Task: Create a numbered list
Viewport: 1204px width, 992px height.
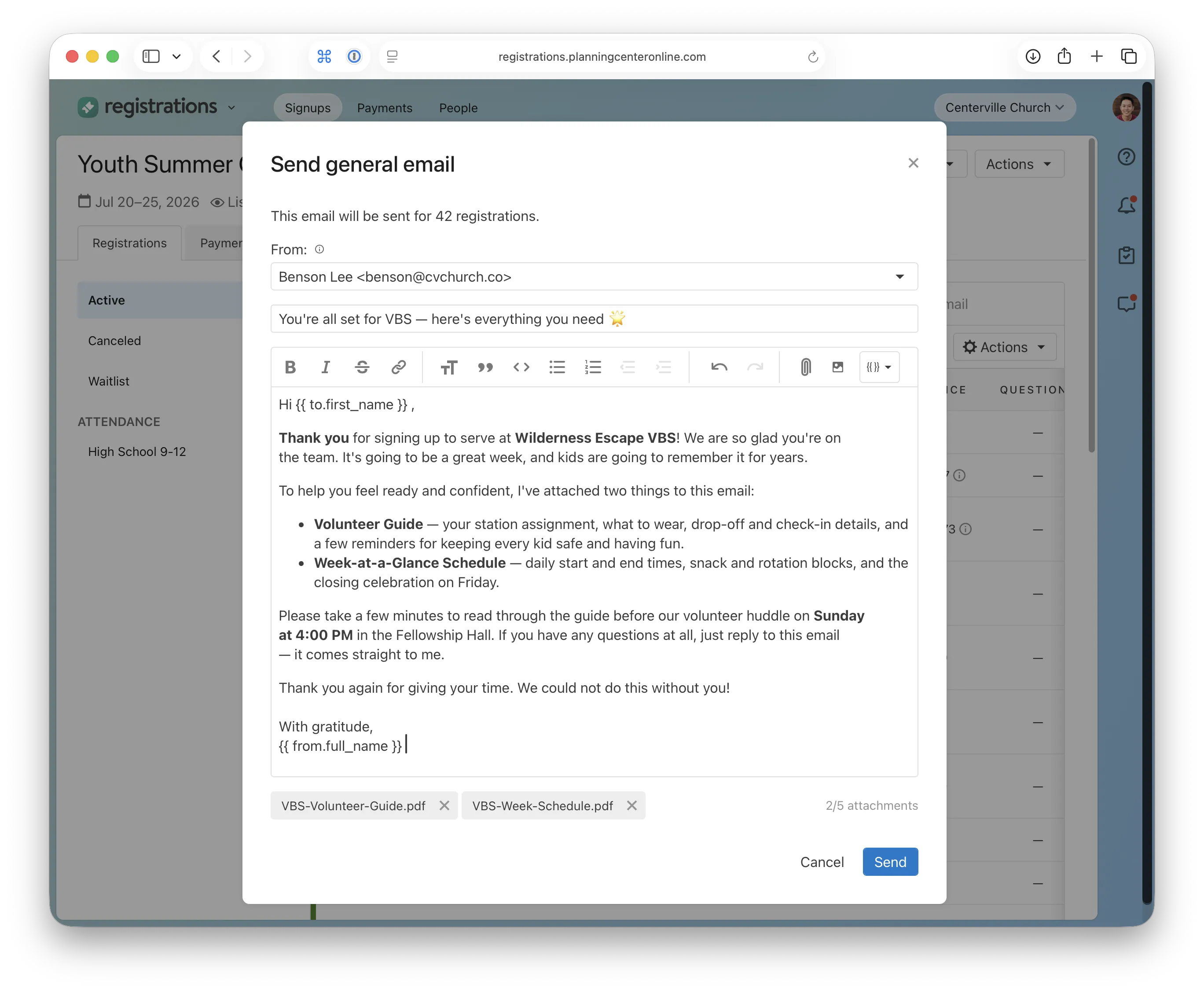Action: click(x=593, y=367)
